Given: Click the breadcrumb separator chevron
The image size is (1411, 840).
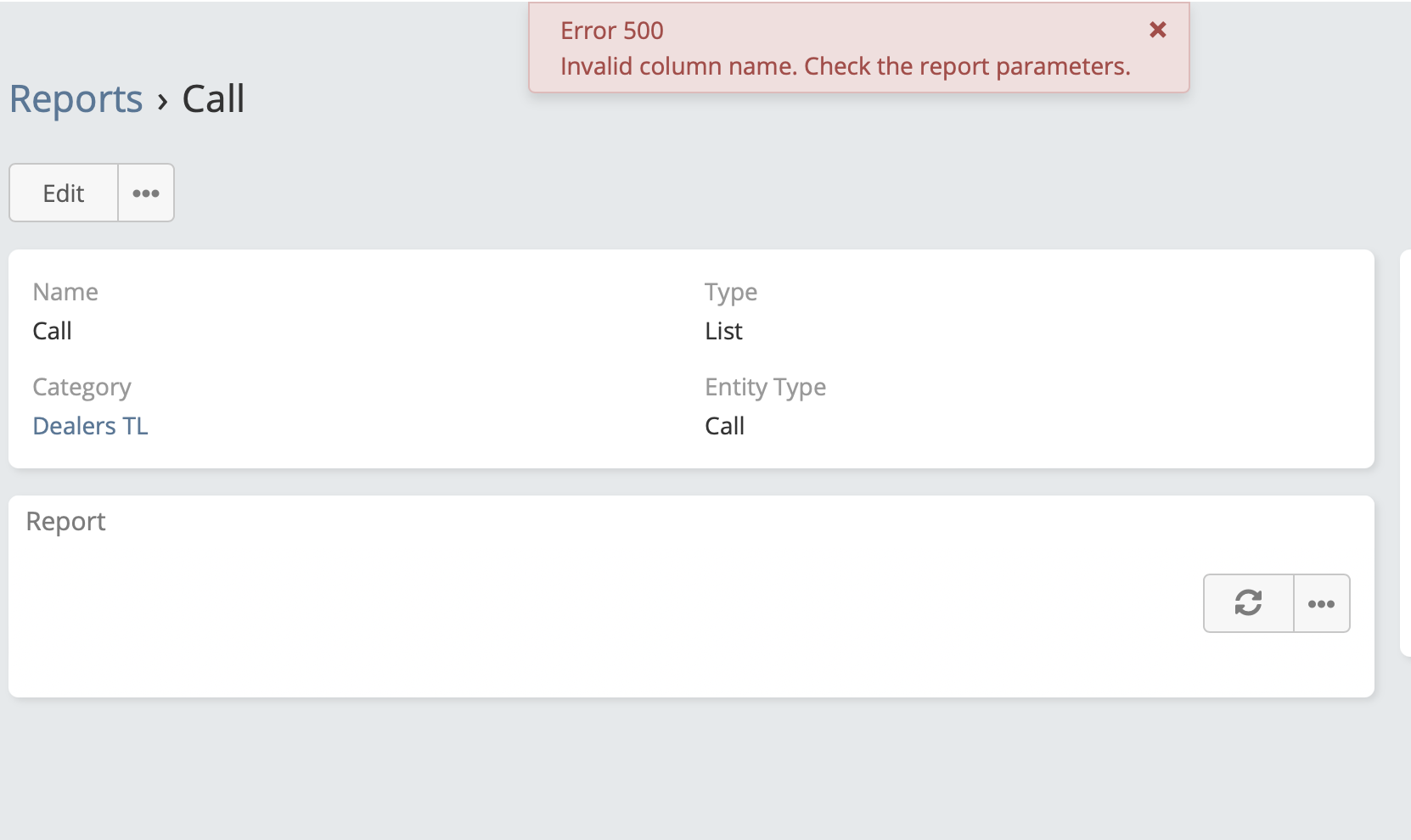Looking at the screenshot, I should click(162, 102).
